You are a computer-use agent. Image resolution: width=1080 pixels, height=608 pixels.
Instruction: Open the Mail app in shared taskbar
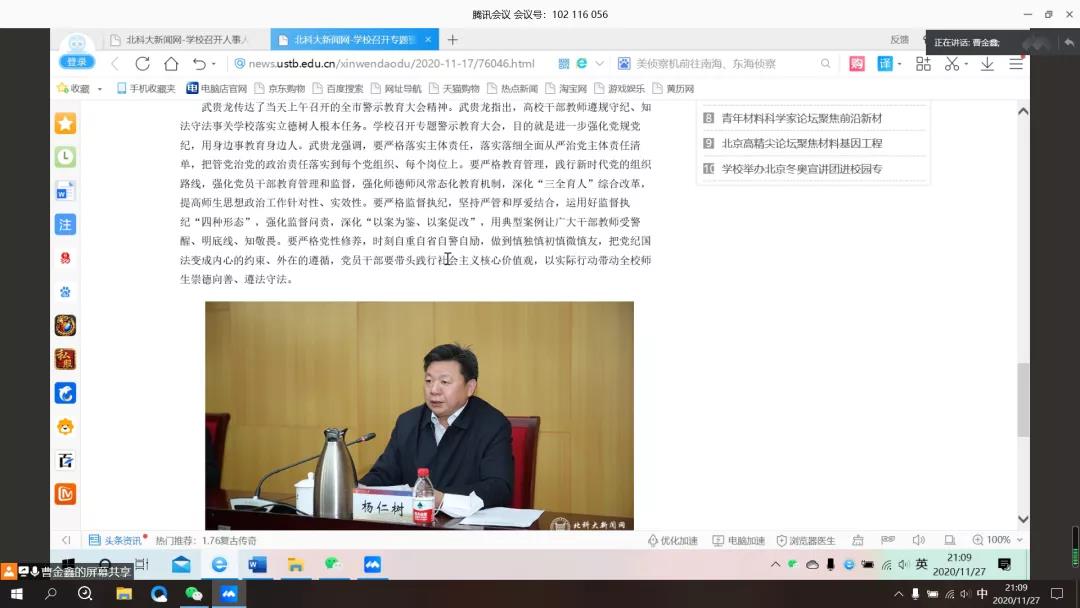(181, 565)
